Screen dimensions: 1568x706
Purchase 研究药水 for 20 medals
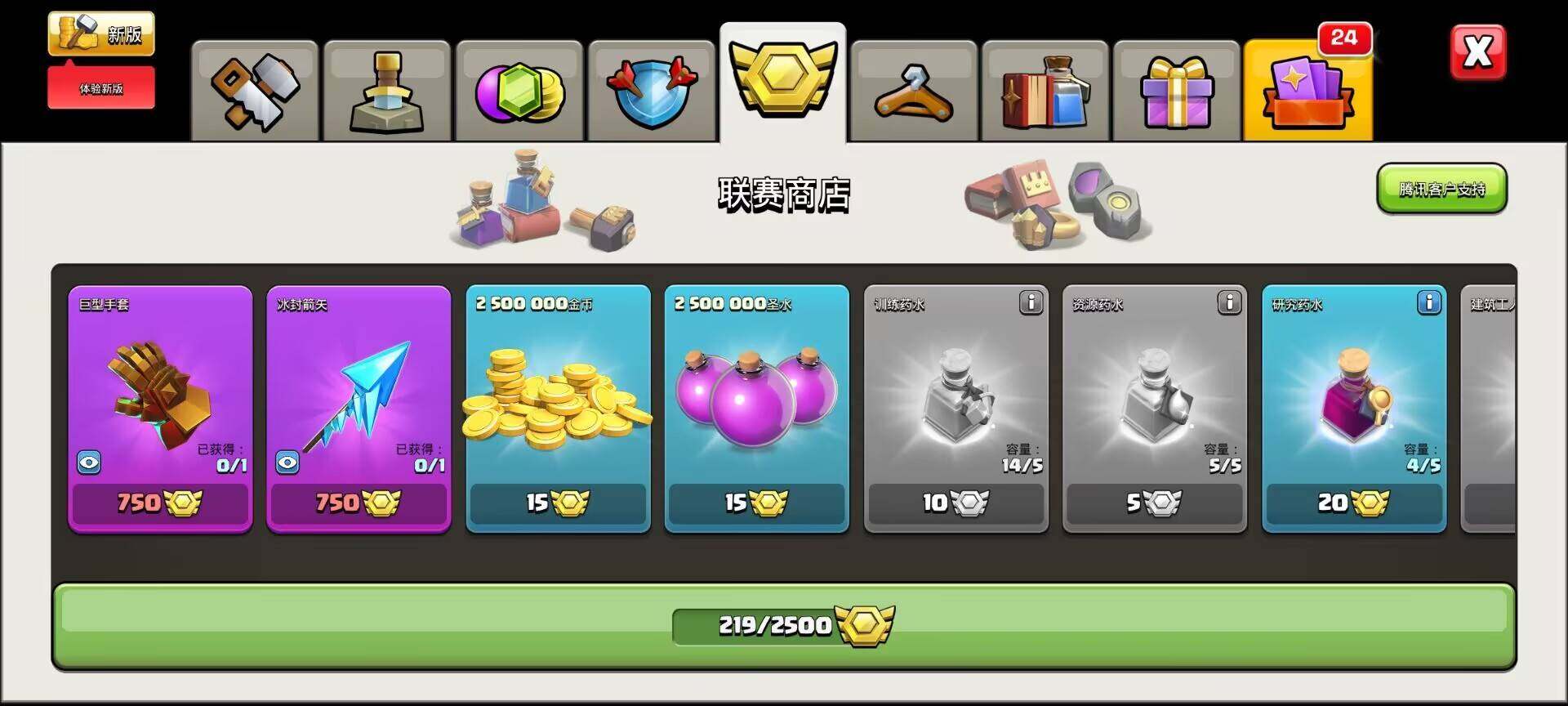point(1354,503)
